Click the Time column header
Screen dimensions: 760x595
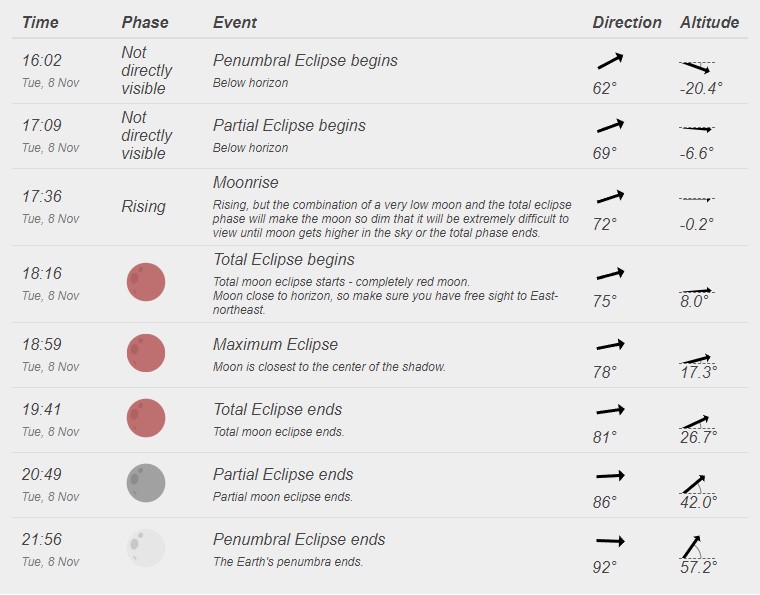40,22
